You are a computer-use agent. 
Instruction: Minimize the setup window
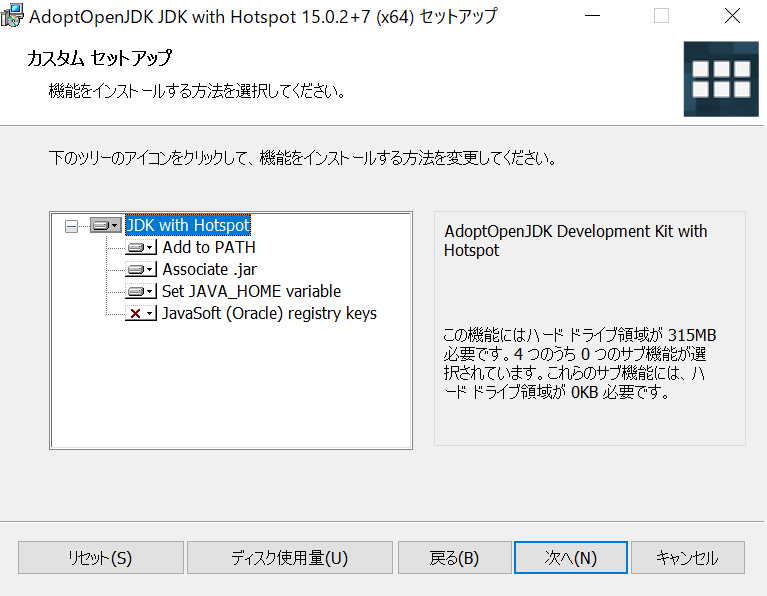tap(592, 16)
